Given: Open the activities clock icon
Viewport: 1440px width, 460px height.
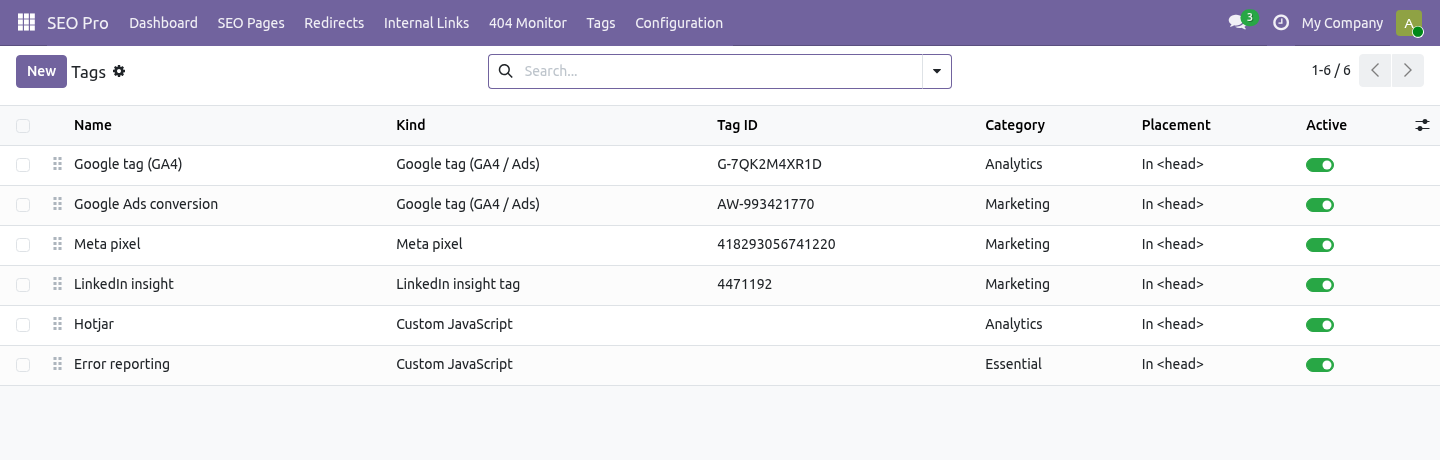Looking at the screenshot, I should point(1280,22).
